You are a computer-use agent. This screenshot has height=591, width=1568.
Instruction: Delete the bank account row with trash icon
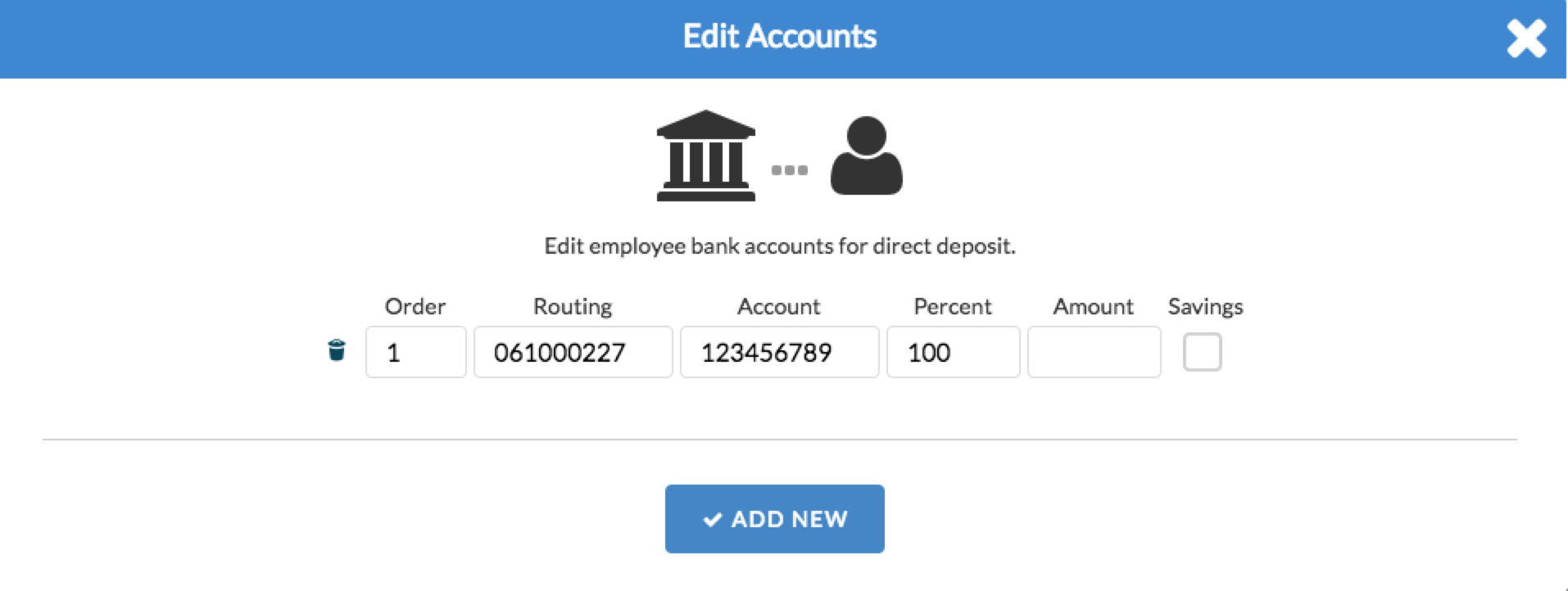336,350
